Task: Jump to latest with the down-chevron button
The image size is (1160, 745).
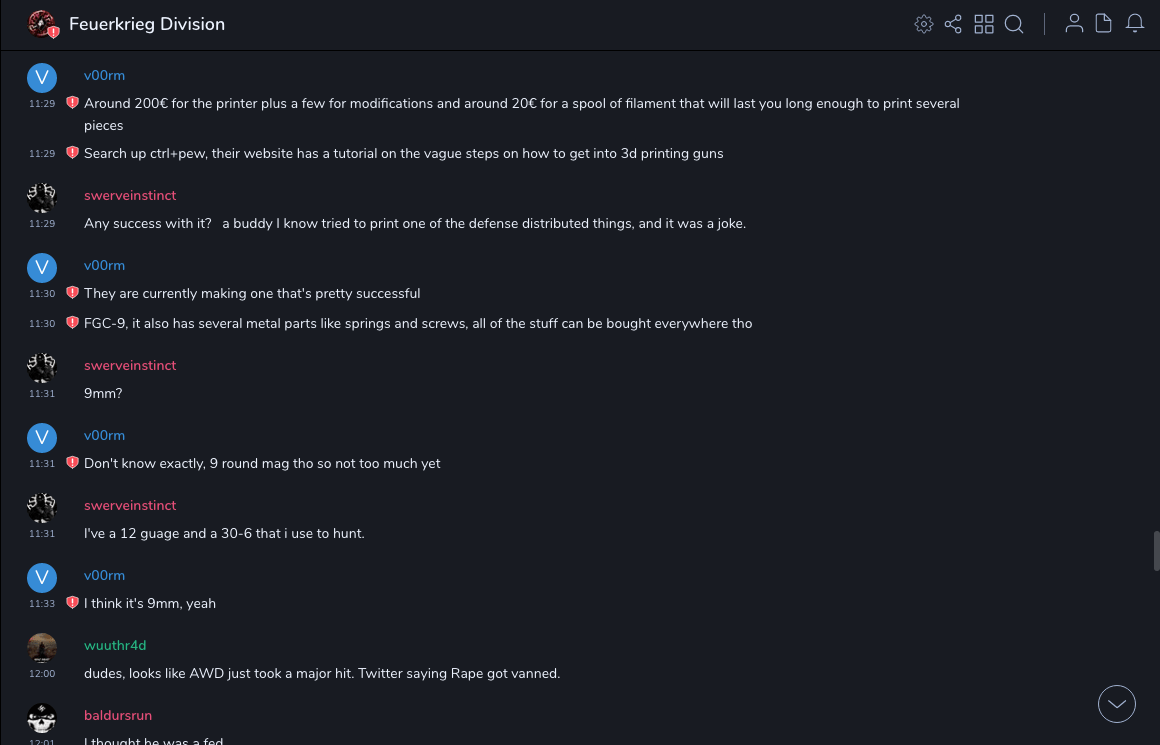Action: pyautogui.click(x=1117, y=704)
